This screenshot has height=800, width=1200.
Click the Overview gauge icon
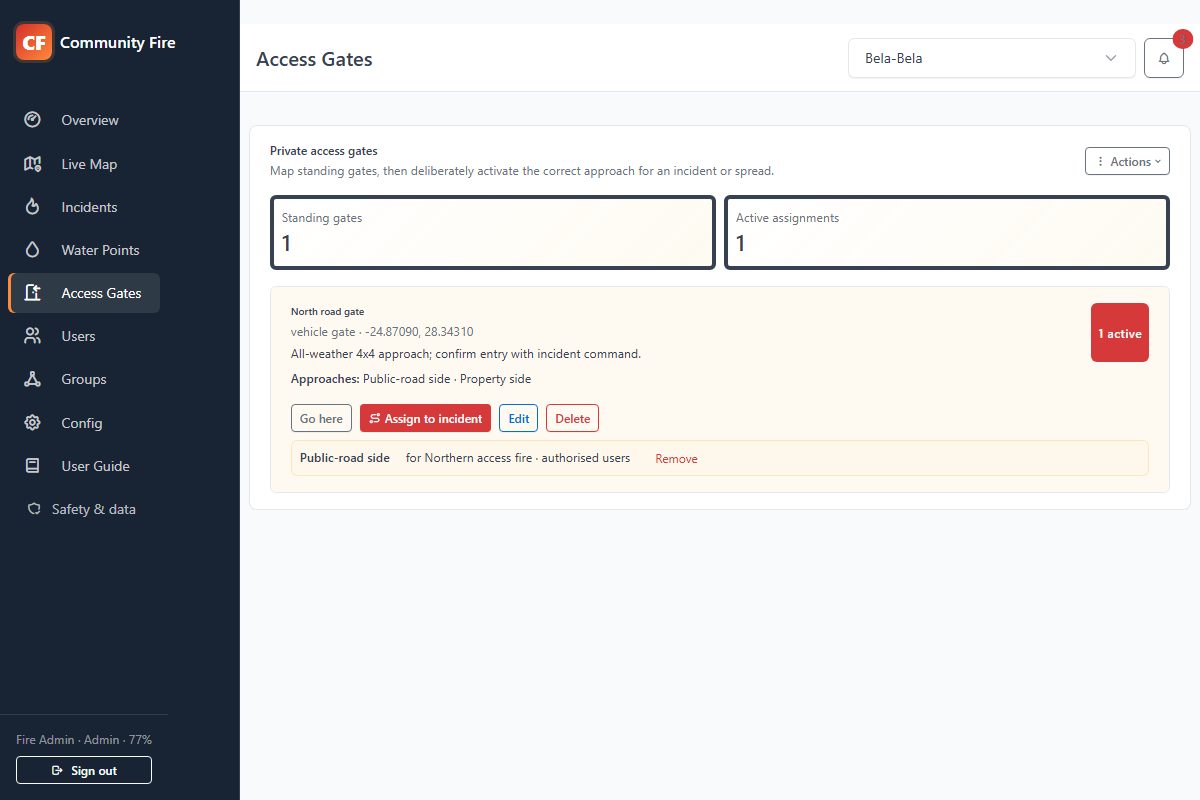32,120
